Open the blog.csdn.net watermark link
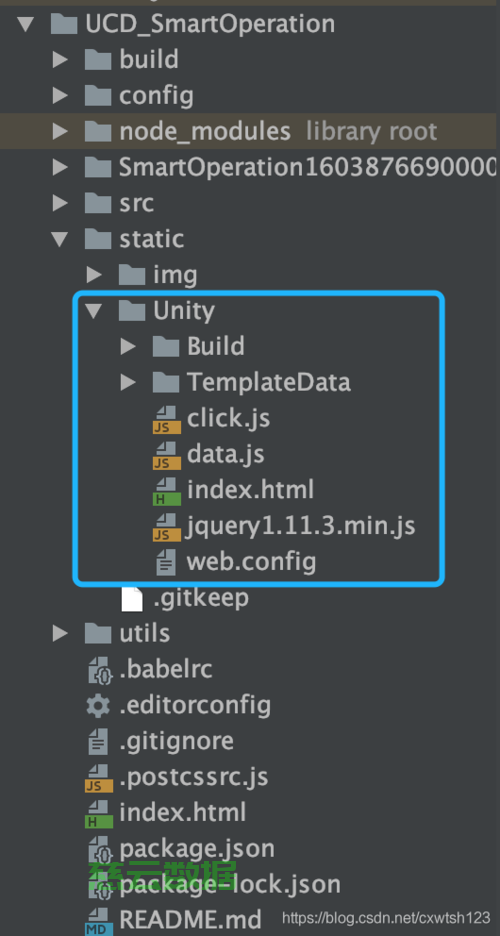Screen dimensions: 500x936 tap(386, 917)
